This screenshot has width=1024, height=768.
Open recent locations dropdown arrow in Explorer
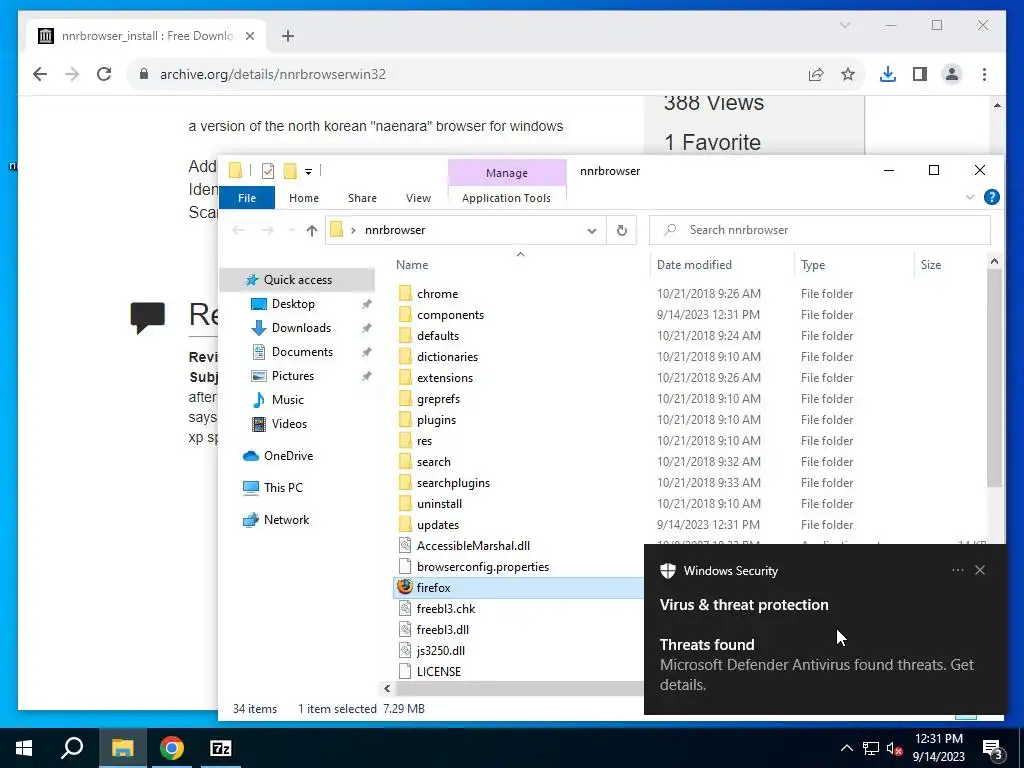[x=291, y=230]
